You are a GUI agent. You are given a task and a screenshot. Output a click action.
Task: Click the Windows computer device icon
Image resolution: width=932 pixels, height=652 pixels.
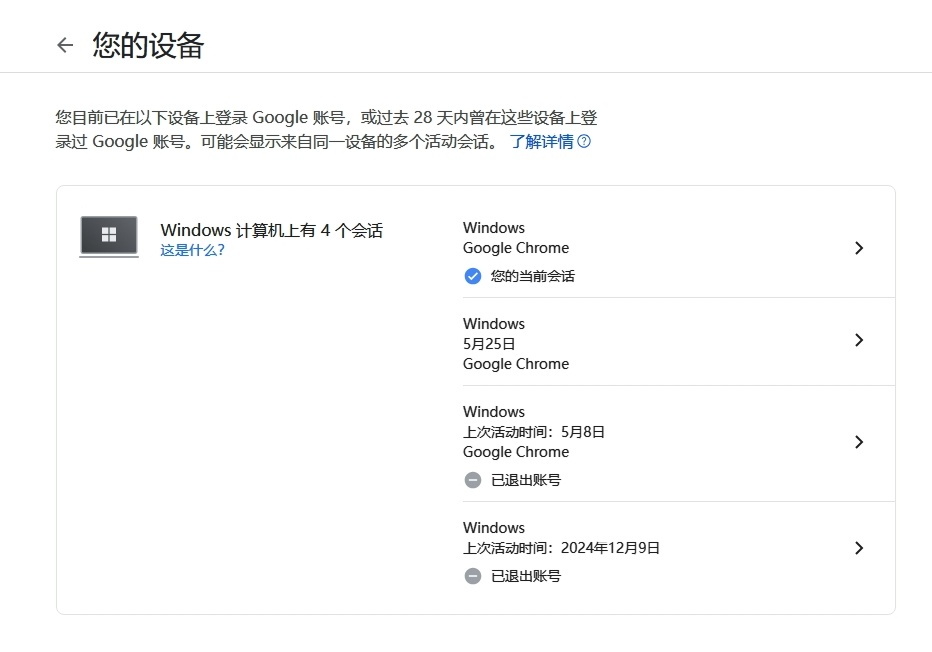pos(109,236)
